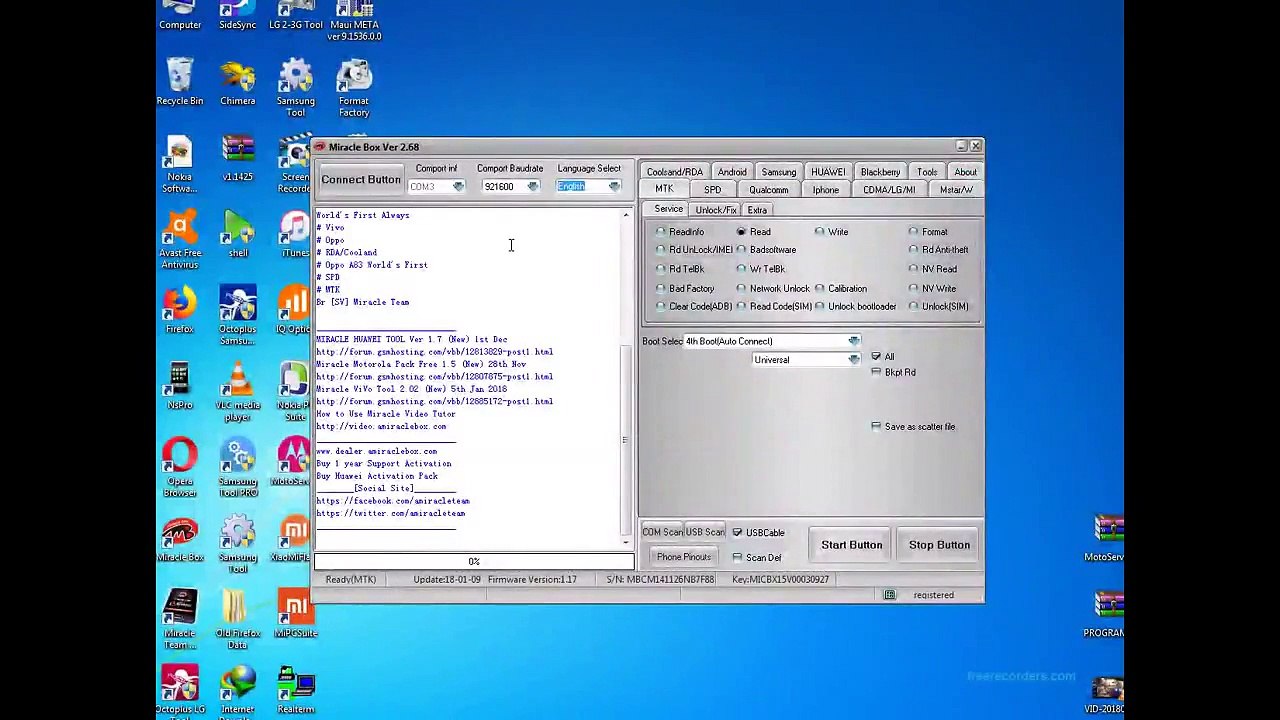Click the Start Button
Screen dimensions: 1280x720
click(x=852, y=545)
